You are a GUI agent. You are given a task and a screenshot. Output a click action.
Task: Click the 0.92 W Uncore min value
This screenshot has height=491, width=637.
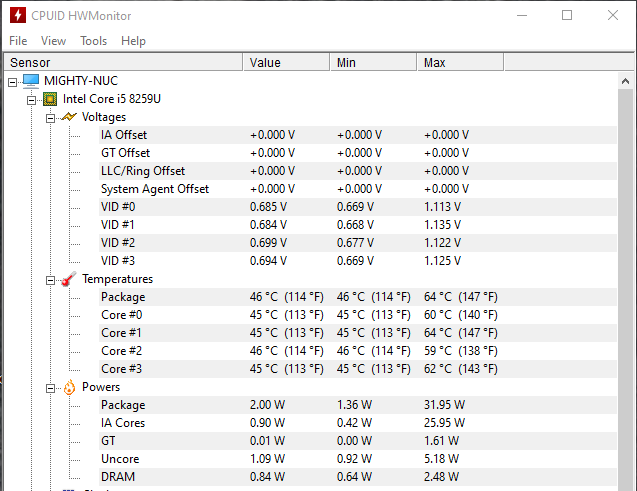354,459
